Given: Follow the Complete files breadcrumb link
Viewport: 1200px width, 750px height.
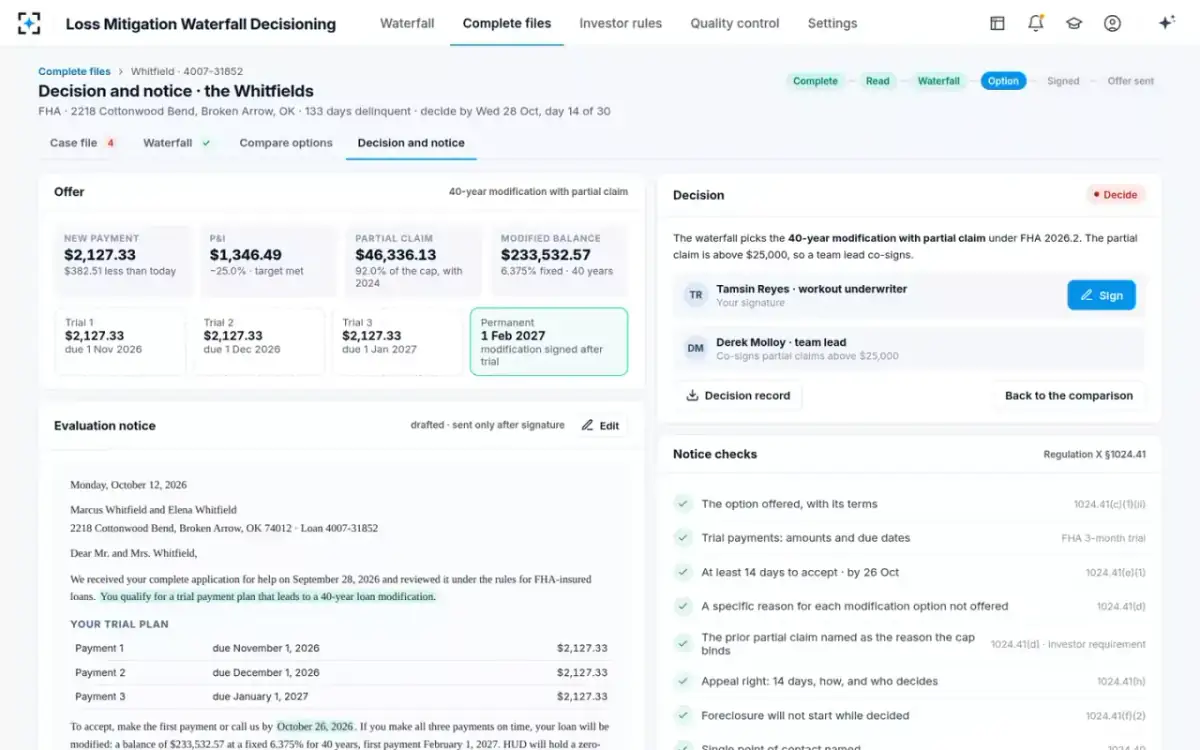Looking at the screenshot, I should [x=75, y=72].
